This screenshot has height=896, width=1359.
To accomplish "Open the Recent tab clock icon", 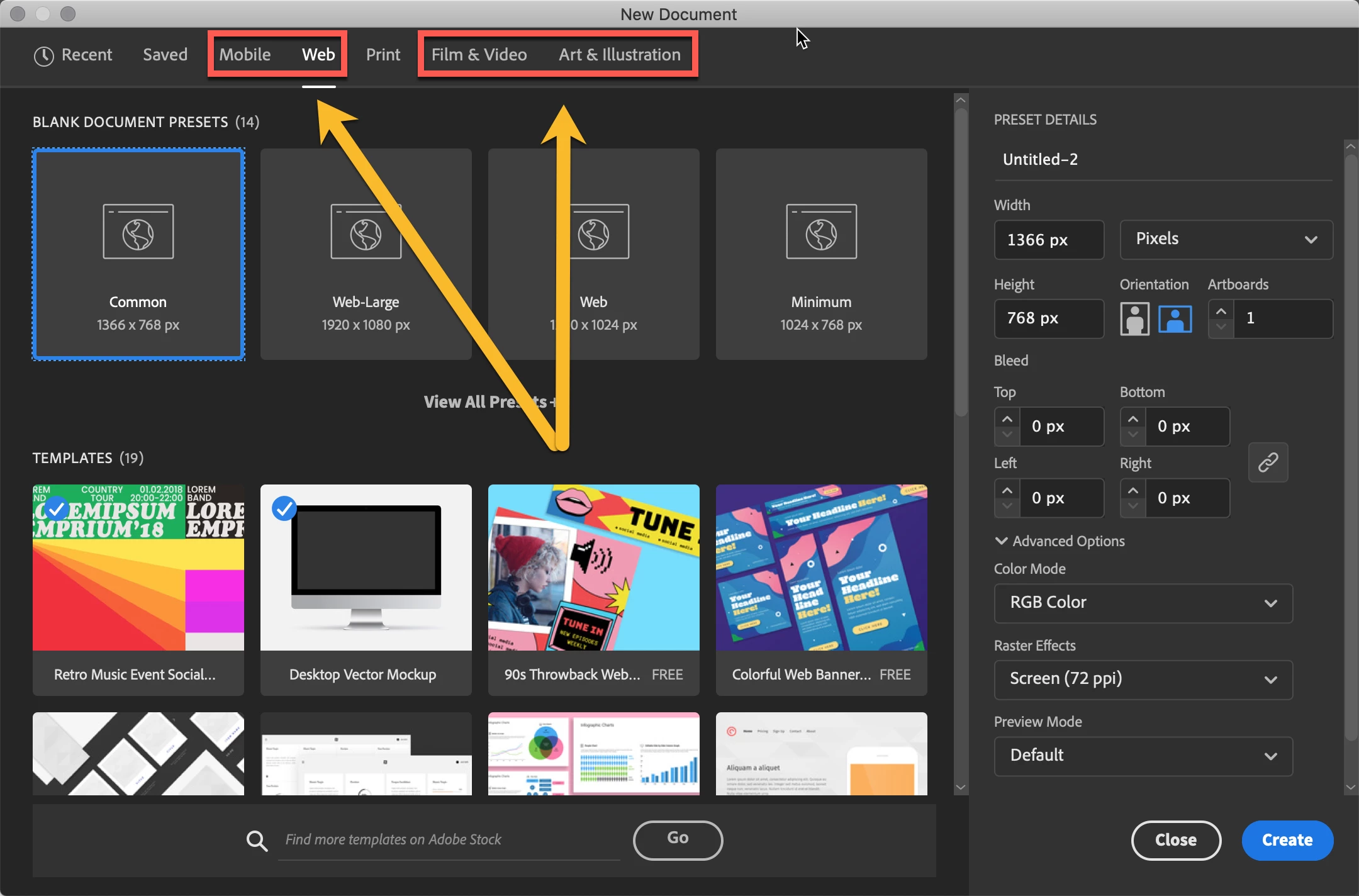I will [43, 56].
